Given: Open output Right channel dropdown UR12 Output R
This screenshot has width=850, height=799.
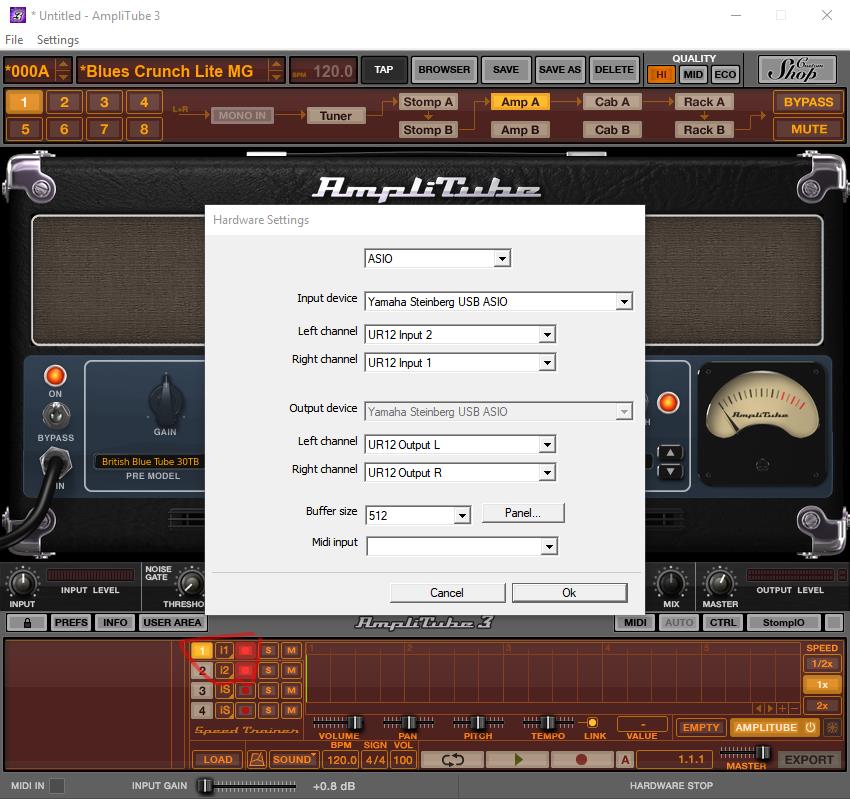Looking at the screenshot, I should 460,473.
